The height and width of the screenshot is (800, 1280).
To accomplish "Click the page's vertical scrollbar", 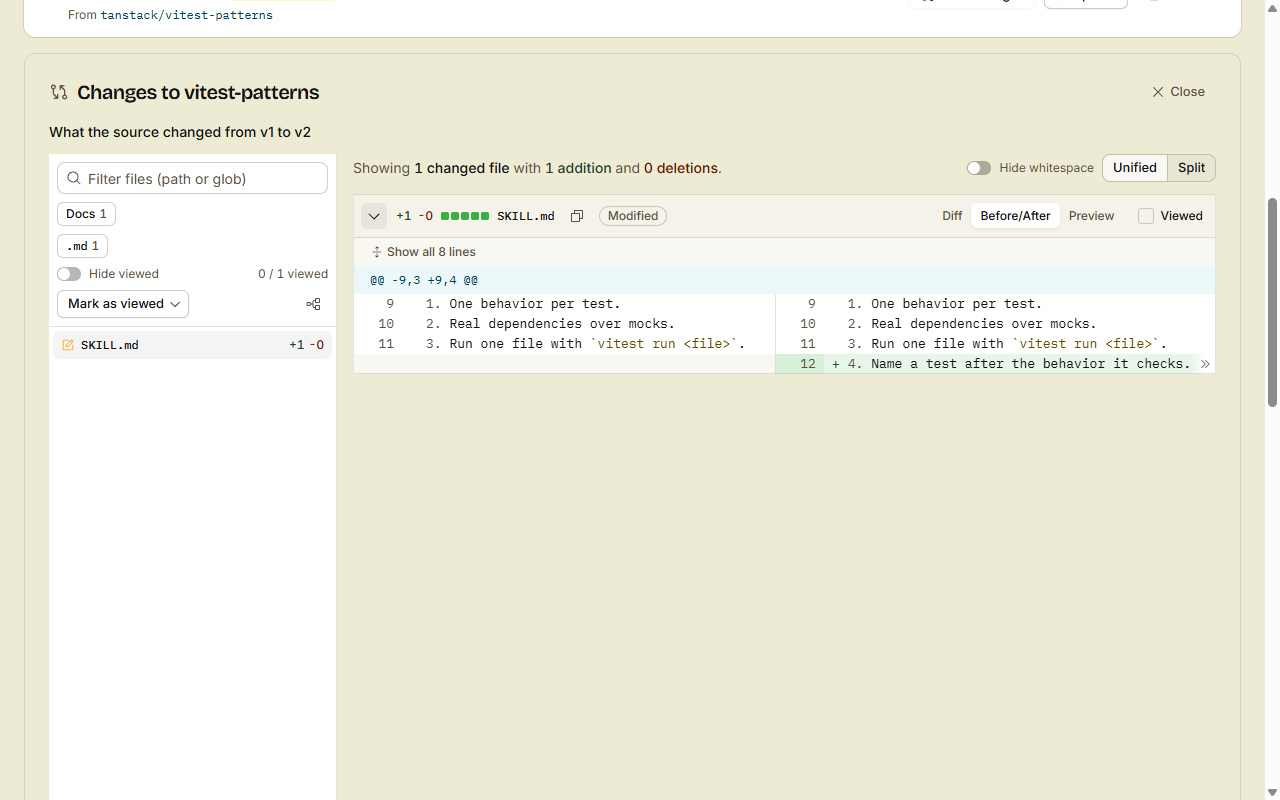I will click(1272, 300).
